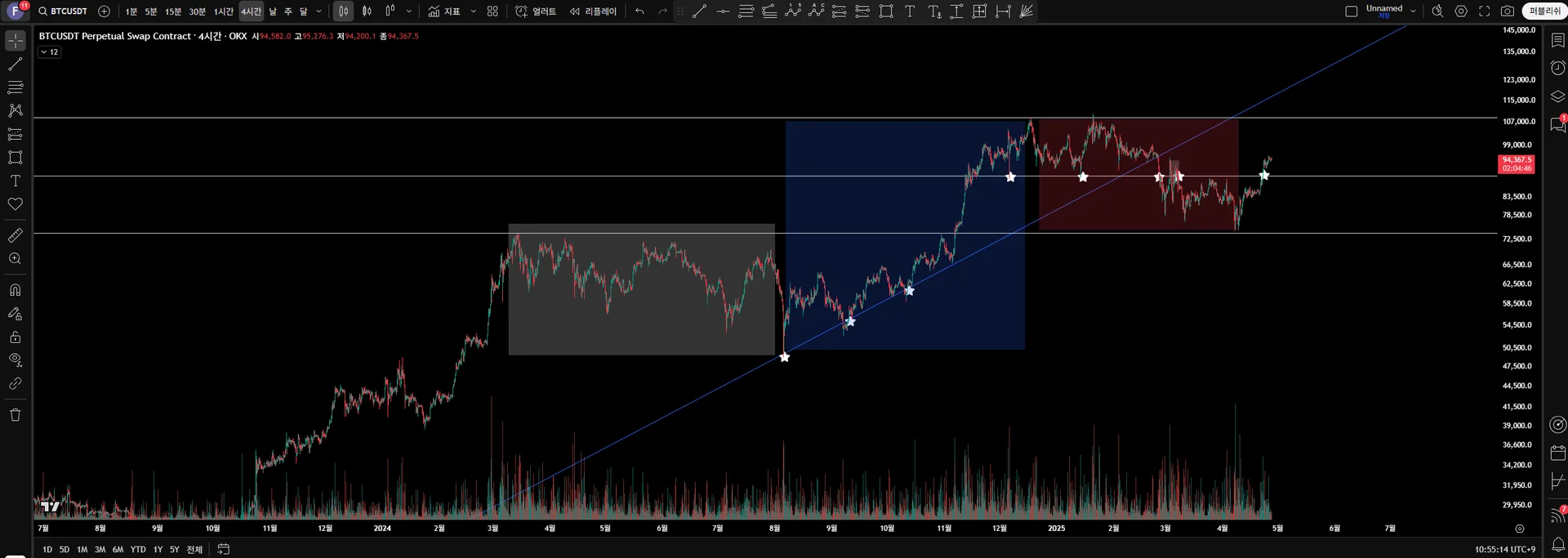Select the 1분 timeframe
The height and width of the screenshot is (558, 1568).
[x=131, y=11]
